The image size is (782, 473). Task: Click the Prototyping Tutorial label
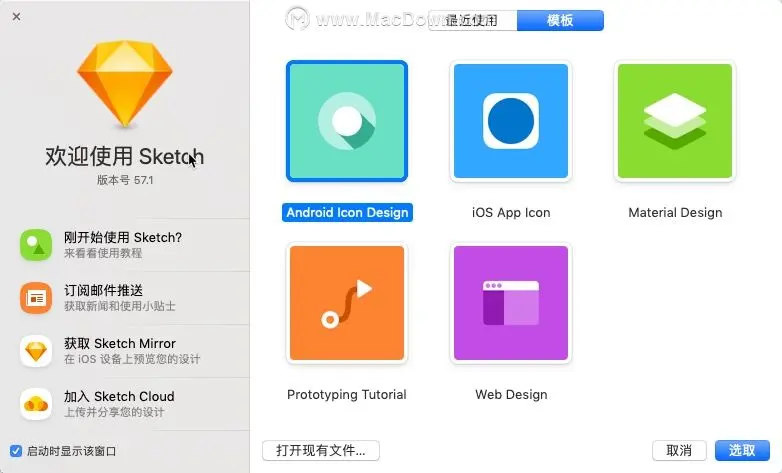click(347, 395)
